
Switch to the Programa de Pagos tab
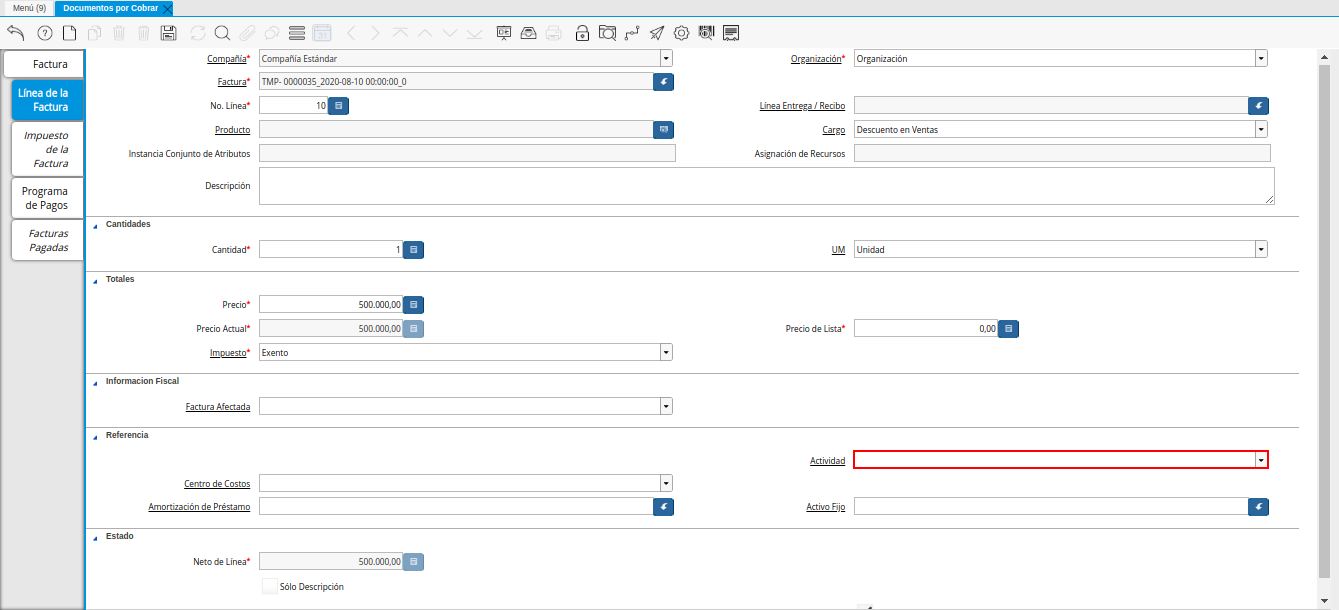(x=46, y=198)
